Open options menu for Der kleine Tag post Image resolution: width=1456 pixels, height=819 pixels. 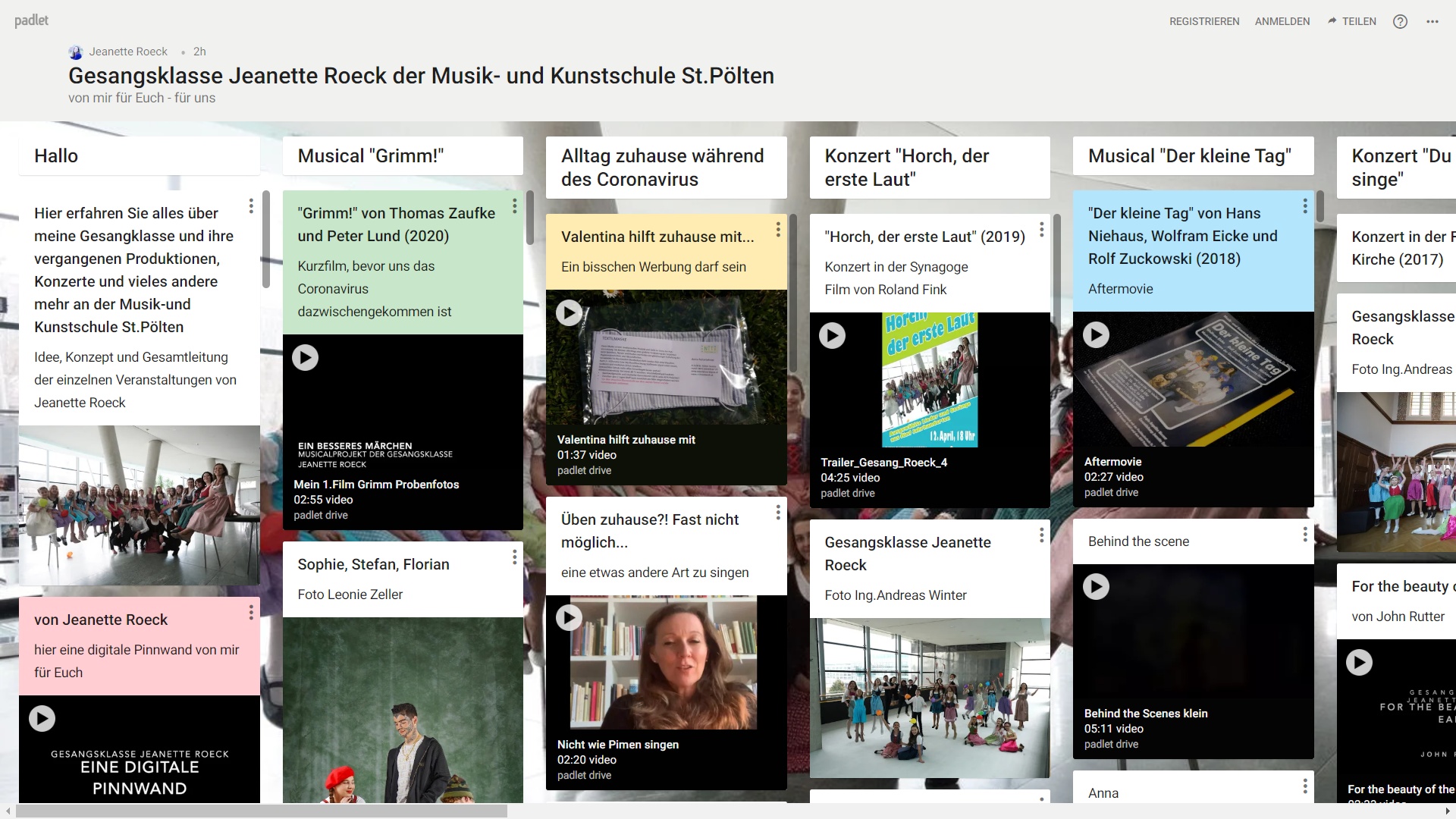pyautogui.click(x=1304, y=206)
